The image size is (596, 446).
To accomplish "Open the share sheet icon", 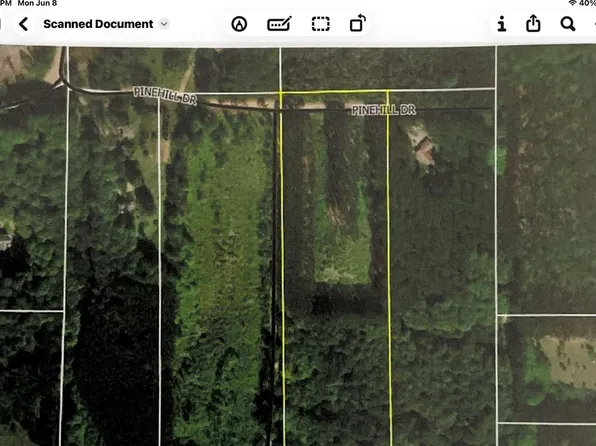I will 533,23.
